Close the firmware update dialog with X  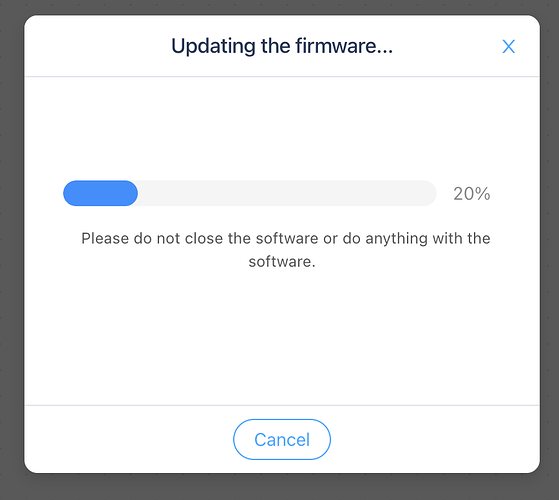tap(508, 47)
